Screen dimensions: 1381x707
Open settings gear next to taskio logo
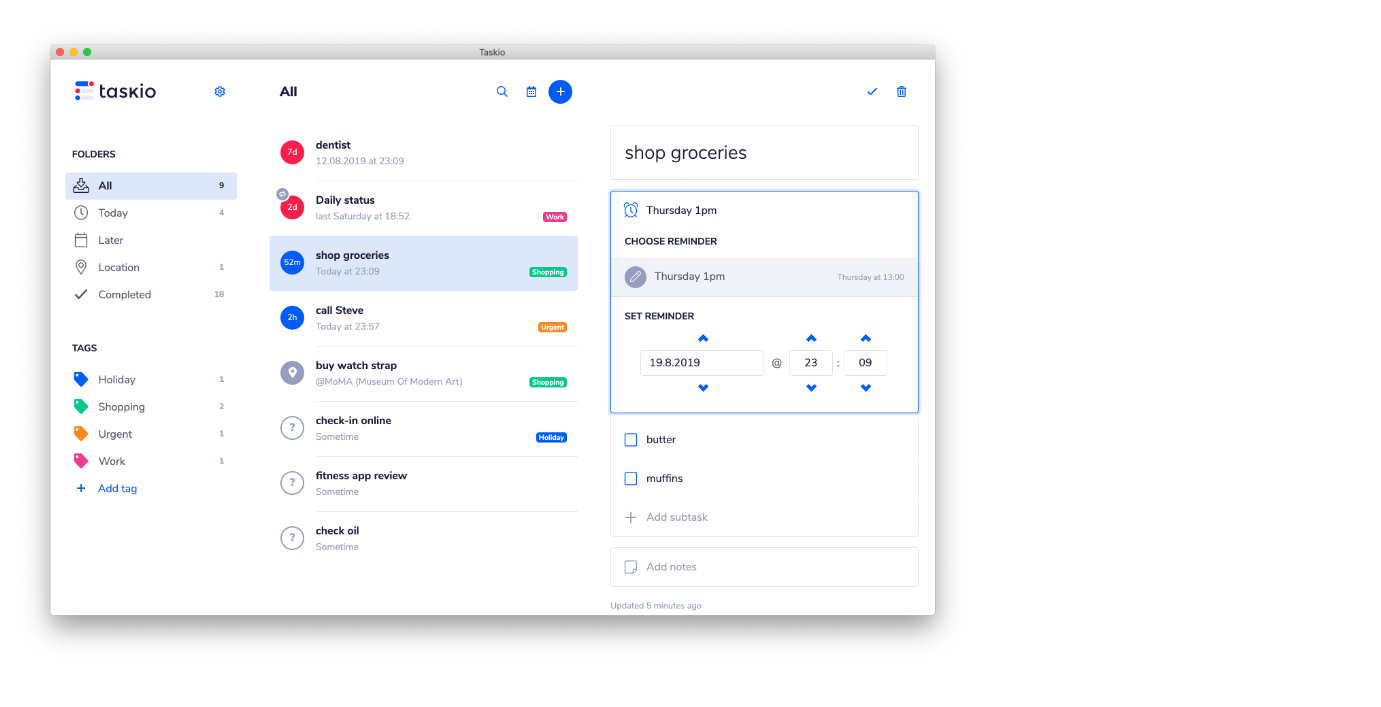point(220,91)
